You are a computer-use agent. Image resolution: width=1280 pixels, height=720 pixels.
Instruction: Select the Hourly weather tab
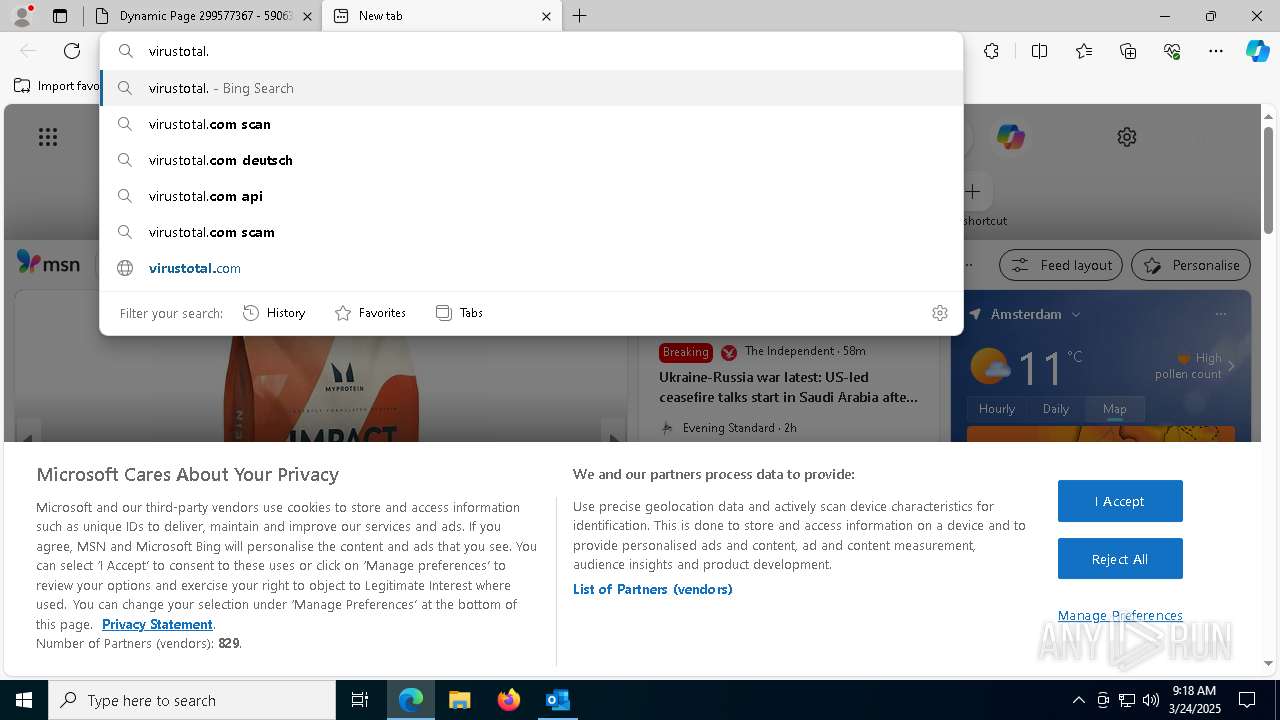997,409
